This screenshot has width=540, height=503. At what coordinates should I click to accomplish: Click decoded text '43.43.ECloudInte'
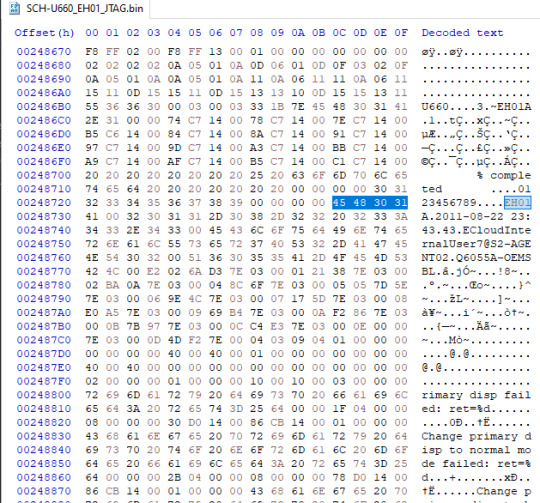476,230
